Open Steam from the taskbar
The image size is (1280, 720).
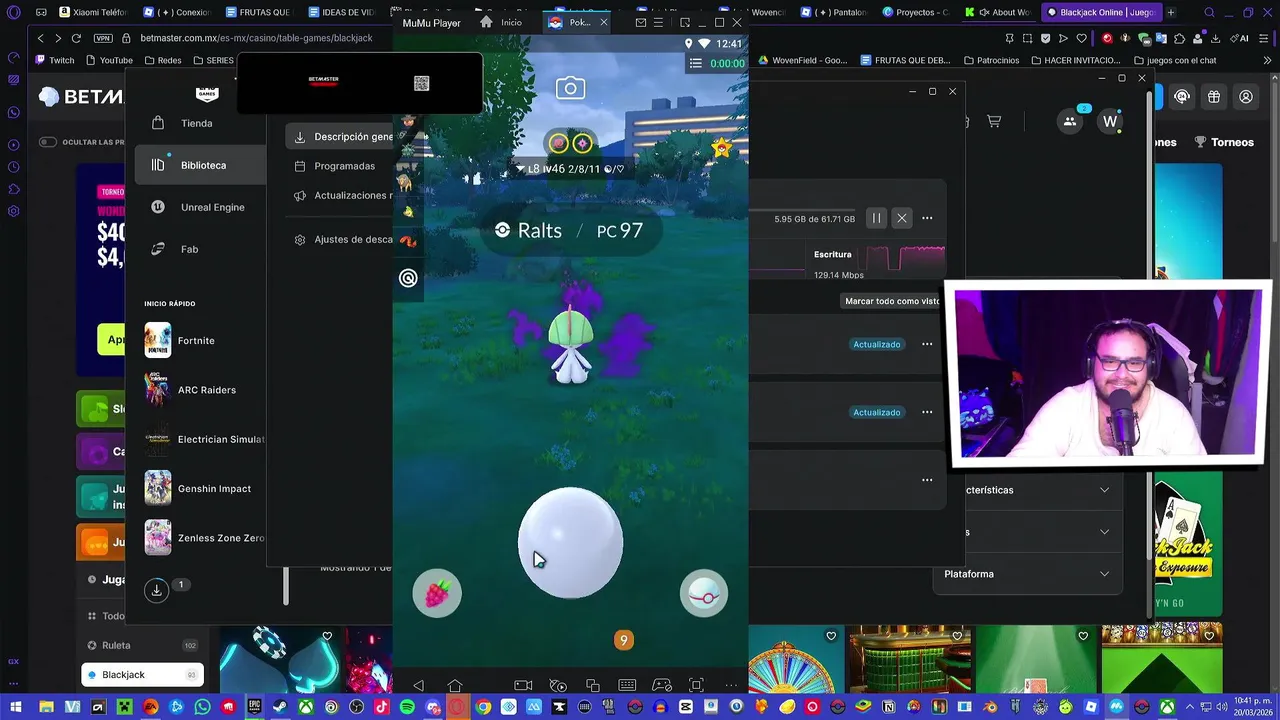tap(279, 707)
